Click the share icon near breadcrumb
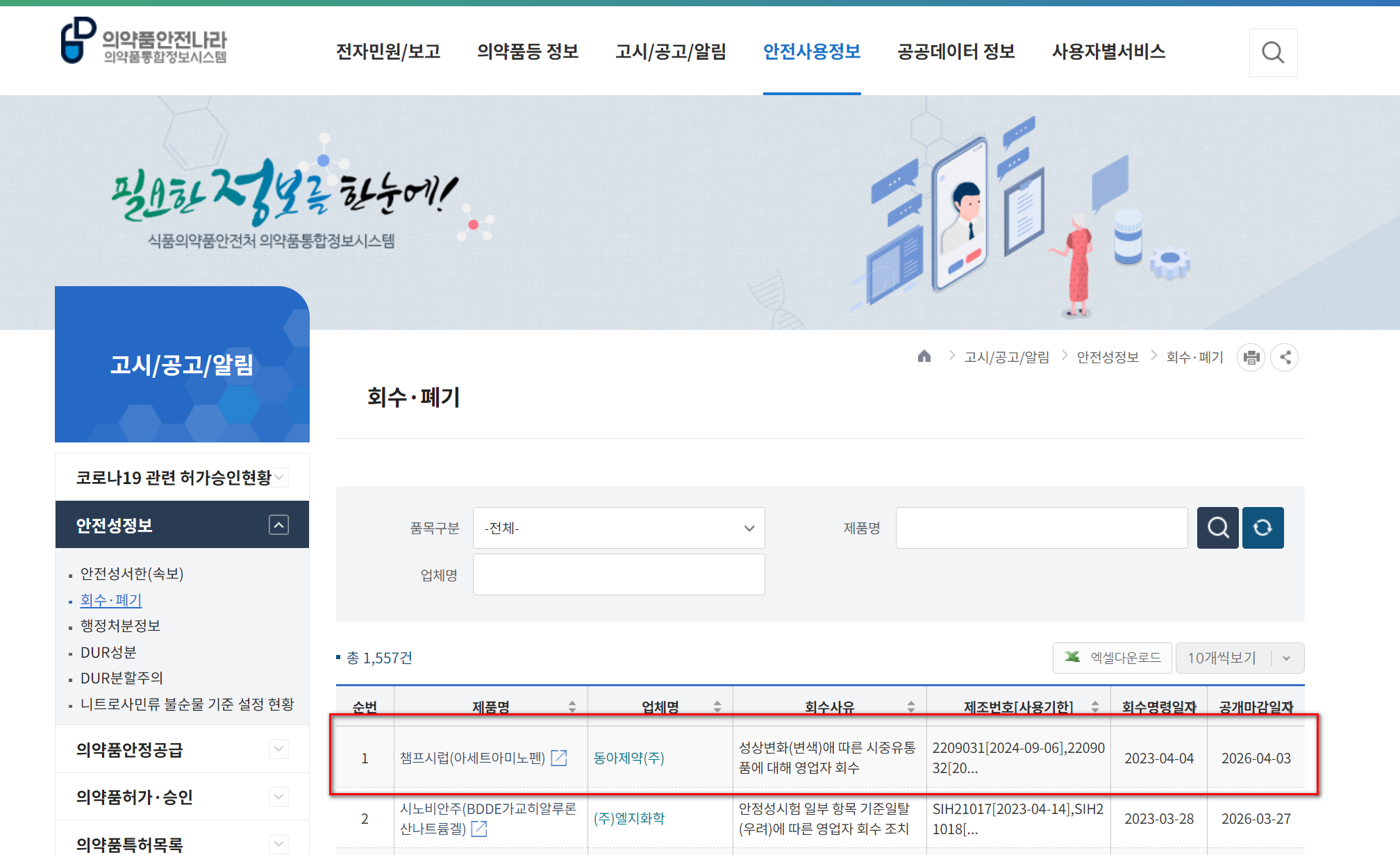 coord(1285,358)
